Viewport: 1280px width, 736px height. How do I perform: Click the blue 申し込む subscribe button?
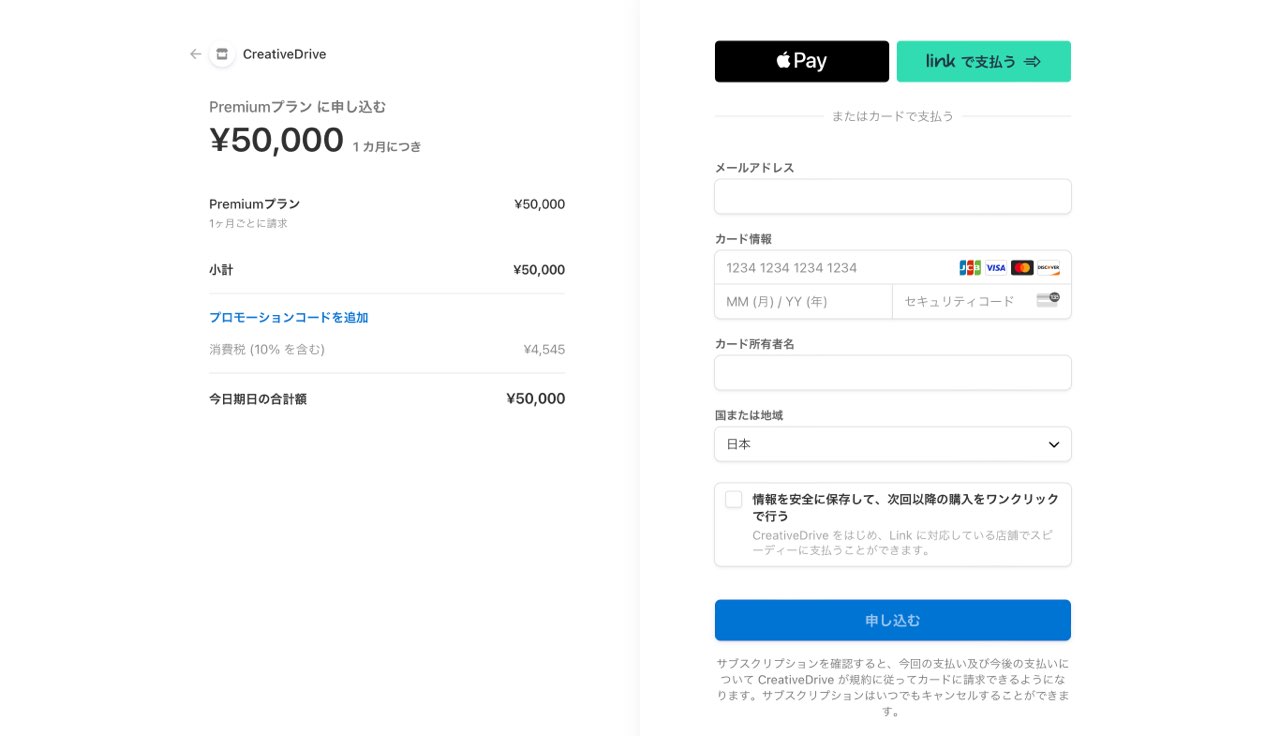click(892, 620)
